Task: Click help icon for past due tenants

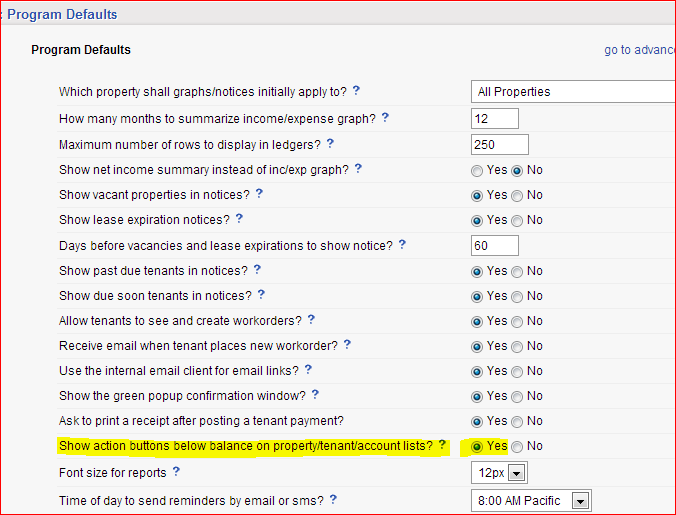Action: point(257,270)
